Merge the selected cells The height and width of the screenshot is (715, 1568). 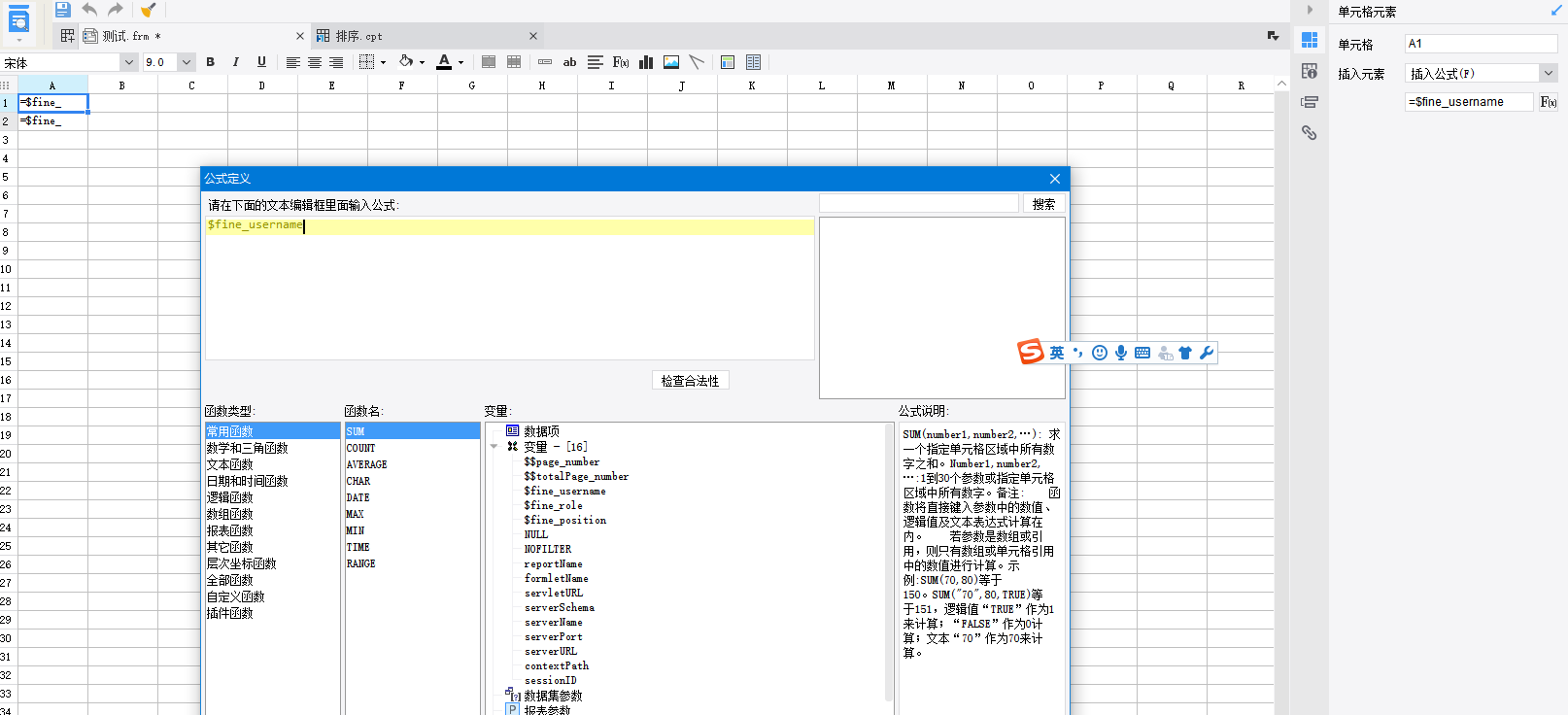(489, 62)
